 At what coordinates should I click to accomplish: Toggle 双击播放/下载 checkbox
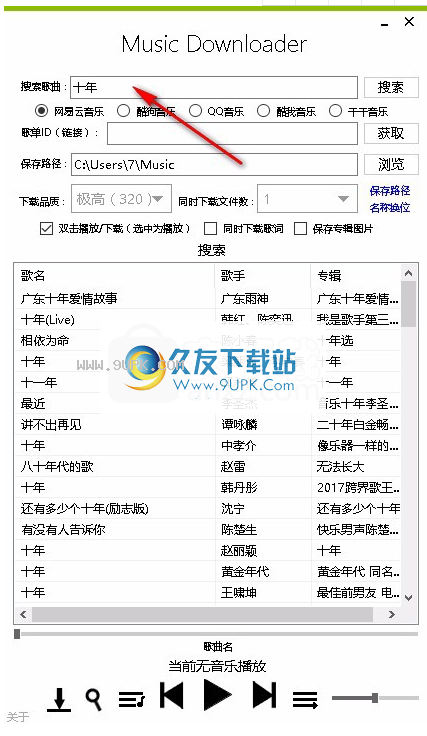[x=46, y=229]
